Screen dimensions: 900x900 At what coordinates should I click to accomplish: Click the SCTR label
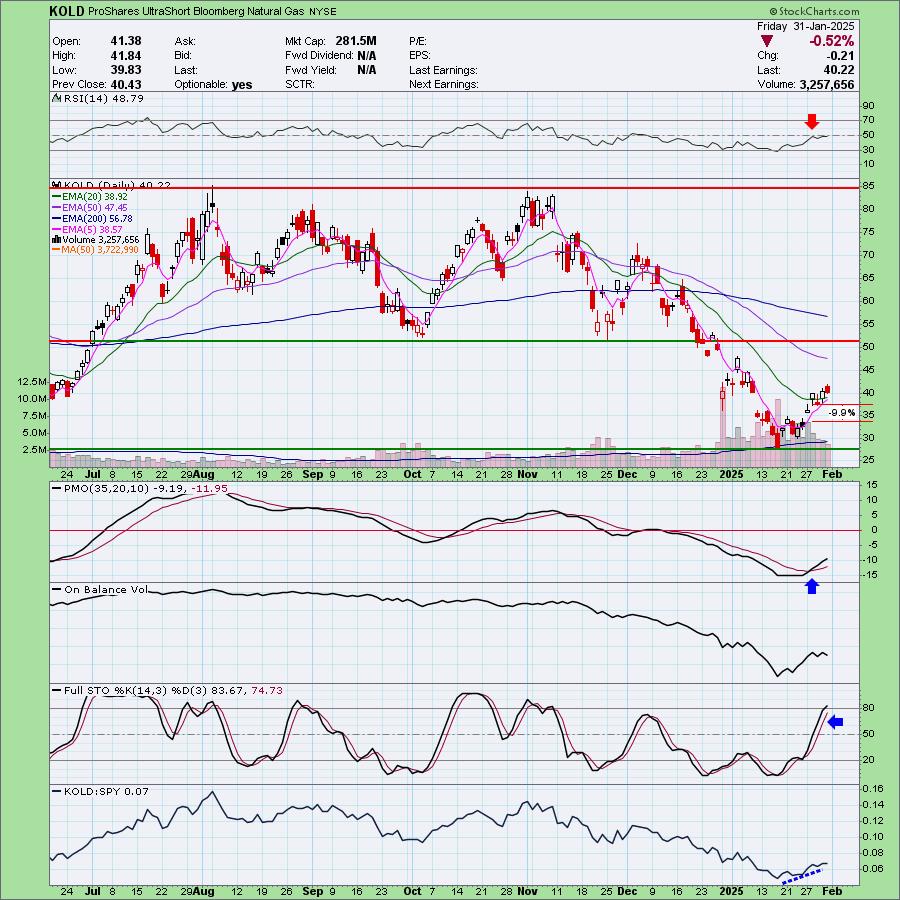299,84
